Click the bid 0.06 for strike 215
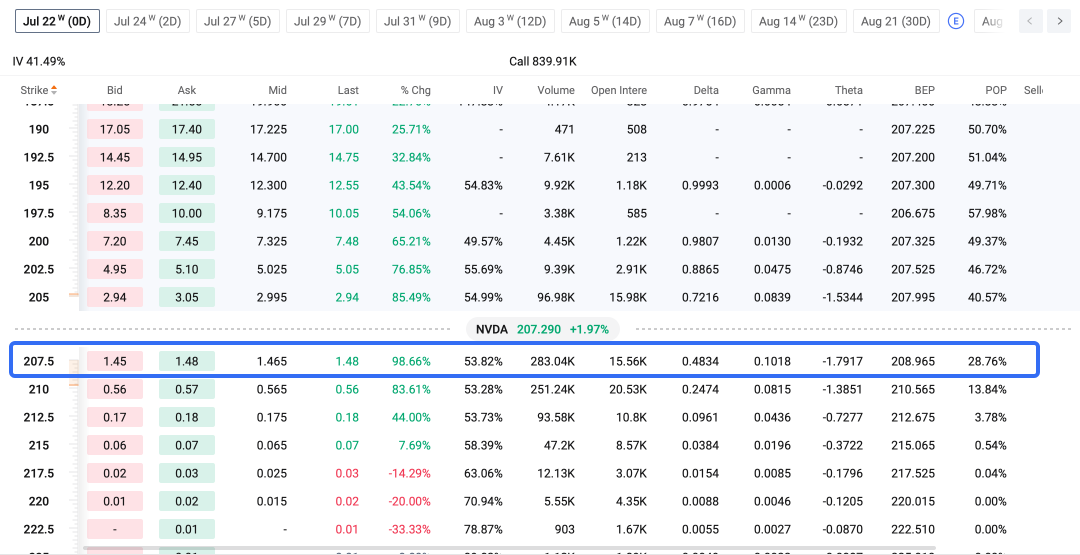This screenshot has width=1080, height=555. (x=115, y=446)
